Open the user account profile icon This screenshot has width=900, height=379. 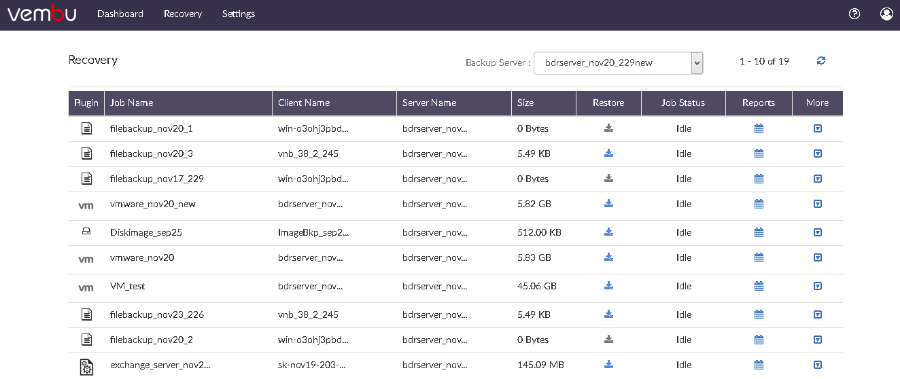pos(886,14)
